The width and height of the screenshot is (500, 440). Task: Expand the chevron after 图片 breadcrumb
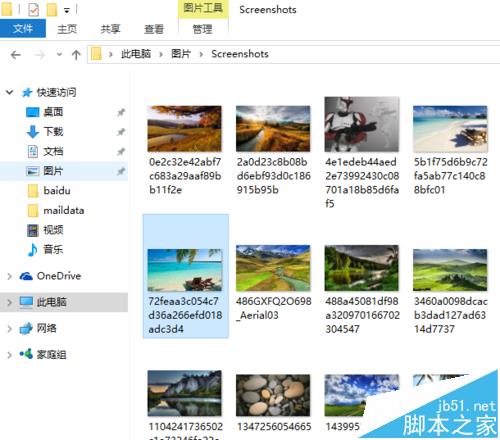(201, 54)
